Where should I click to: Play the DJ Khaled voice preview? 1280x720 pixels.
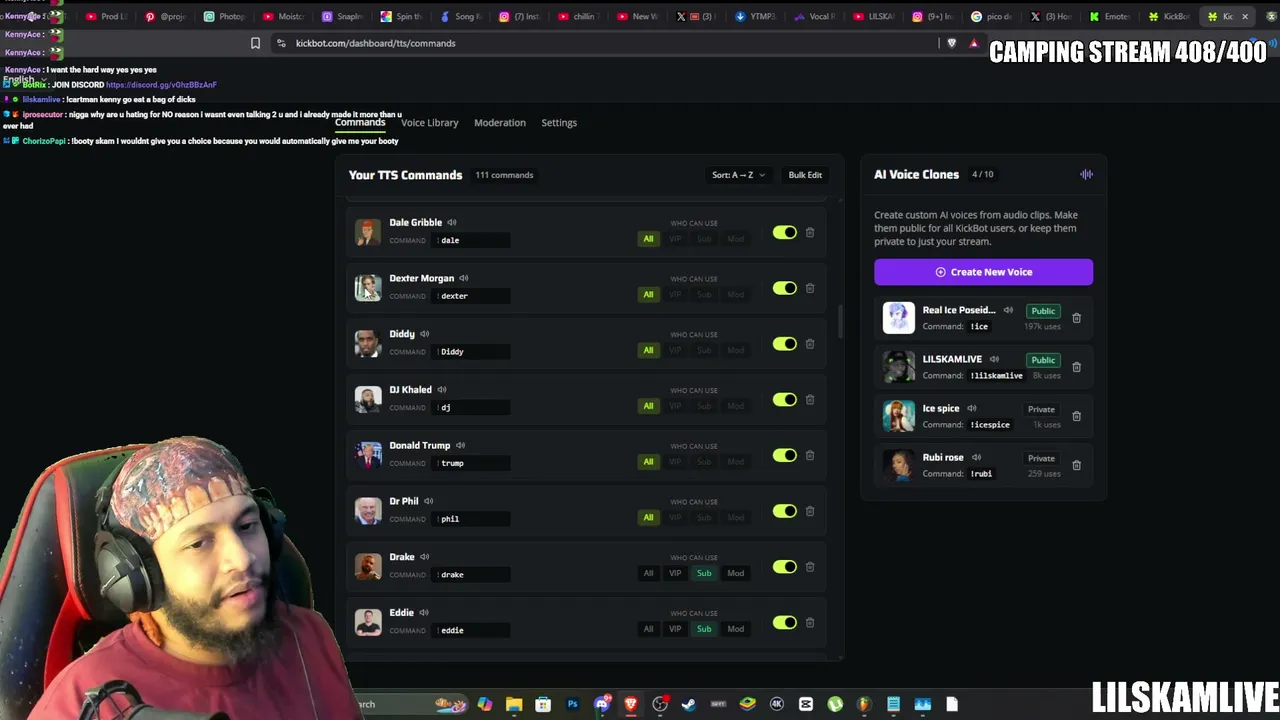click(x=442, y=390)
